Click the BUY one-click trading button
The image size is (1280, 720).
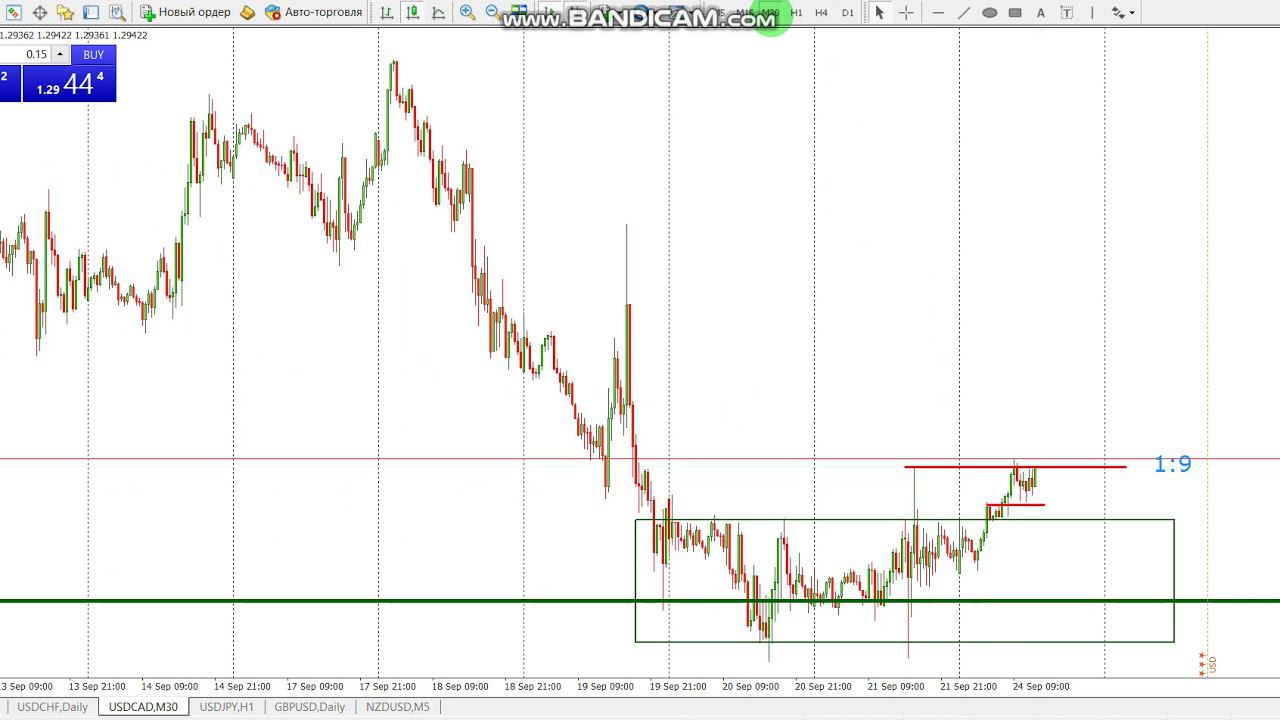93,55
